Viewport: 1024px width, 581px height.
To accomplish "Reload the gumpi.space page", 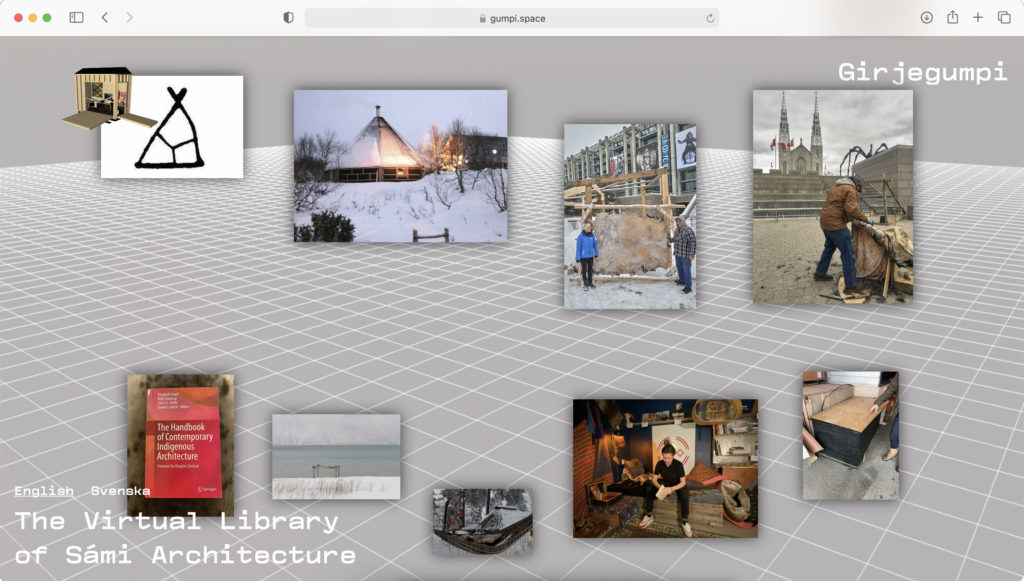I will pyautogui.click(x=710, y=18).
